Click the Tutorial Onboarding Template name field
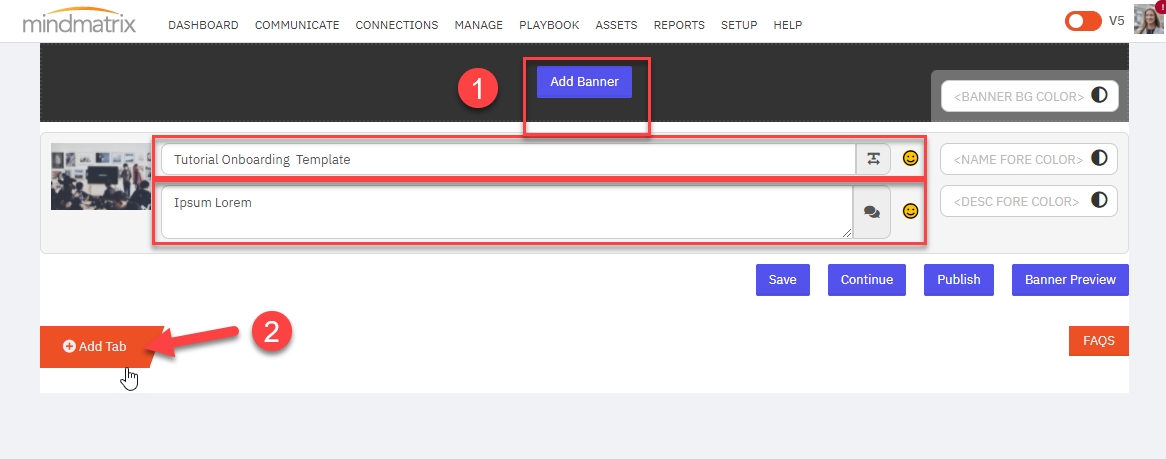The image size is (1166, 459). (x=508, y=159)
